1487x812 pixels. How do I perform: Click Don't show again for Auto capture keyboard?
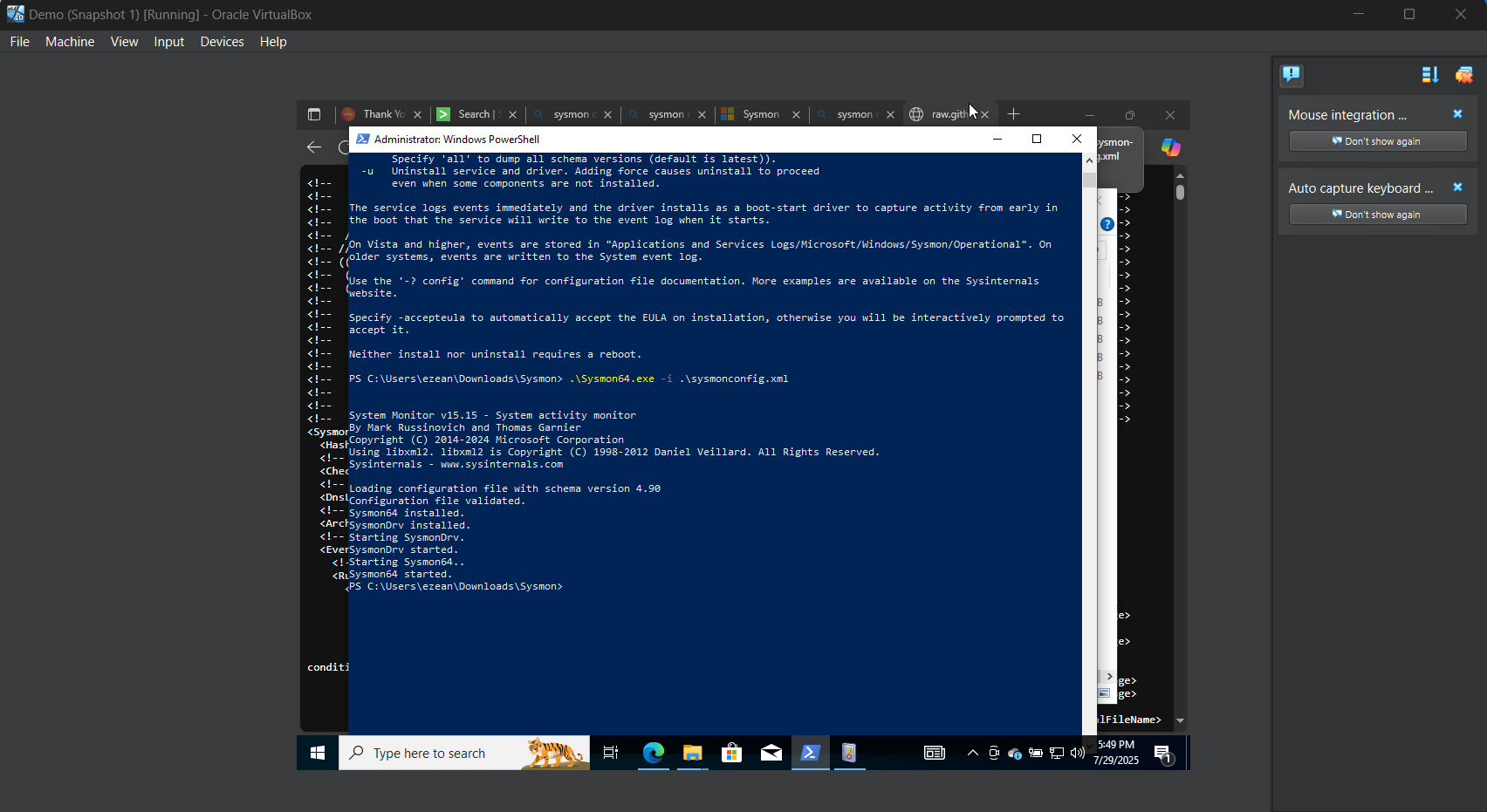click(1377, 215)
